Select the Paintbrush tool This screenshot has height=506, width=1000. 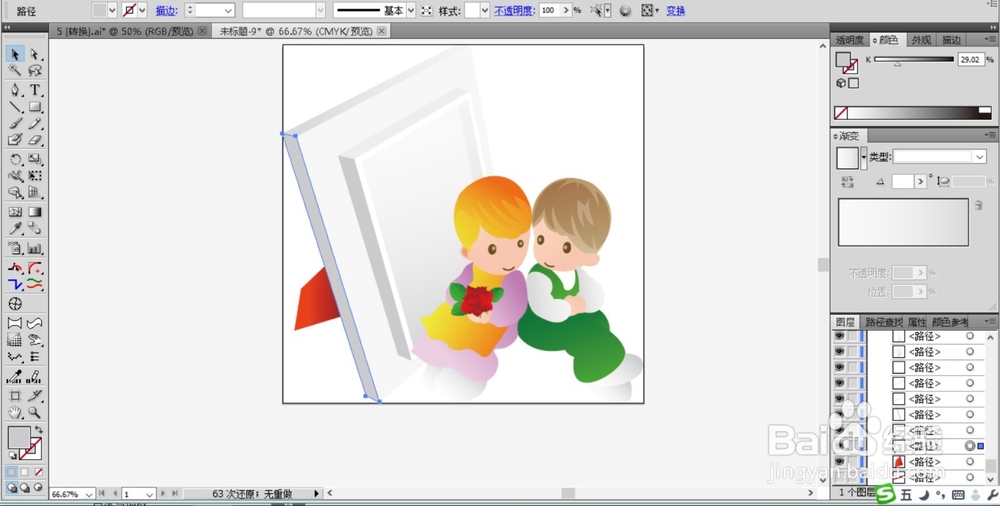coord(15,123)
